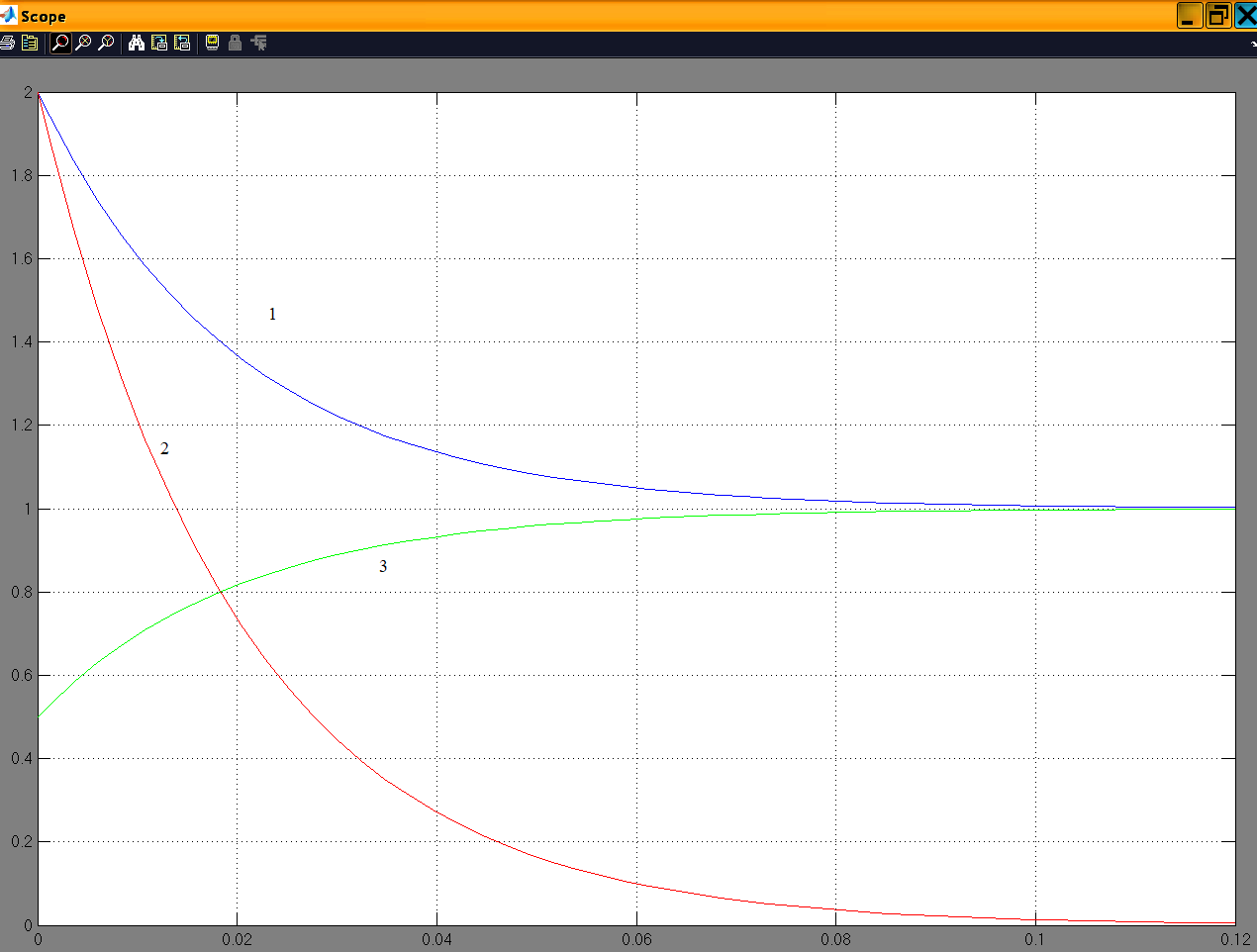Expand the toolbar overflow arrow at right edge
Image resolution: width=1257 pixels, height=952 pixels.
tap(1252, 44)
